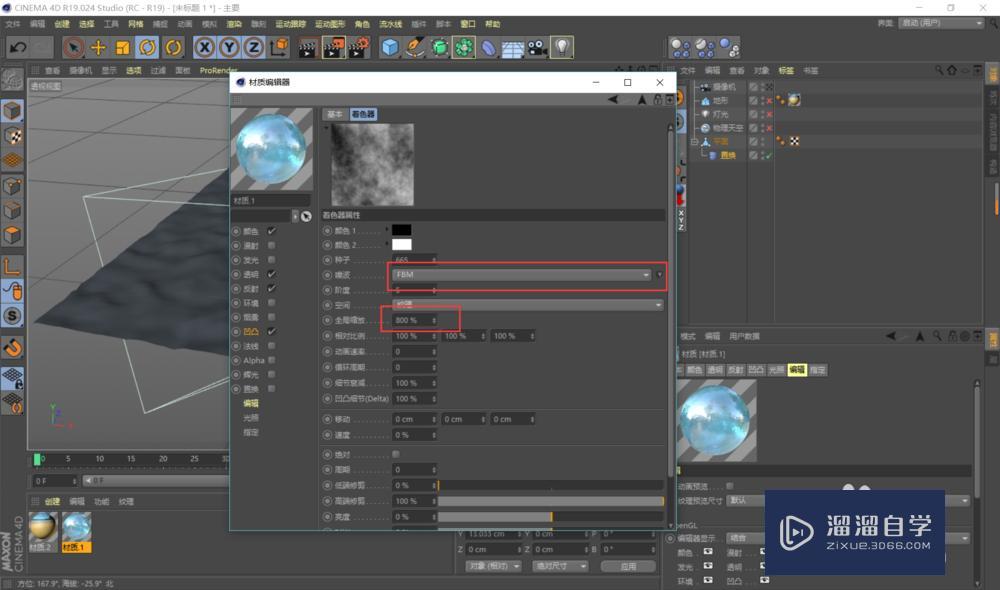The image size is (1000, 590).
Task: Enable the 漫射 channel checkbox
Action: pos(272,246)
